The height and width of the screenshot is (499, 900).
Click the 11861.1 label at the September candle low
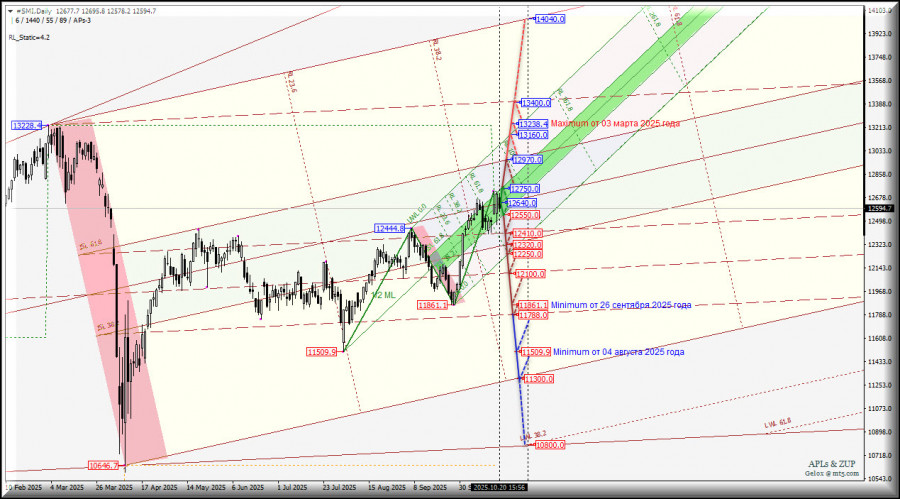pyautogui.click(x=433, y=305)
